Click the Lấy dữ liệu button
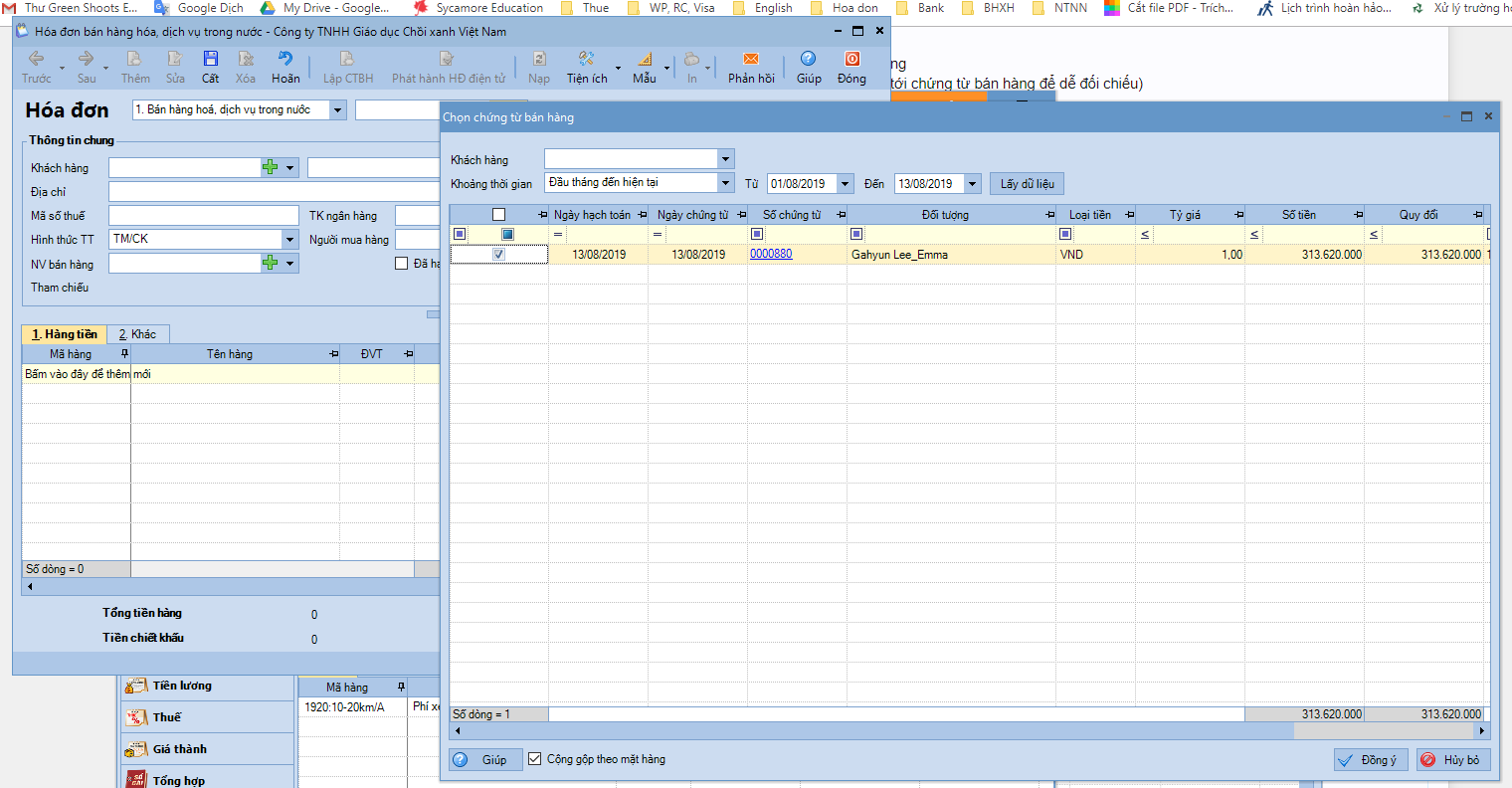This screenshot has width=1512, height=788. [1027, 184]
